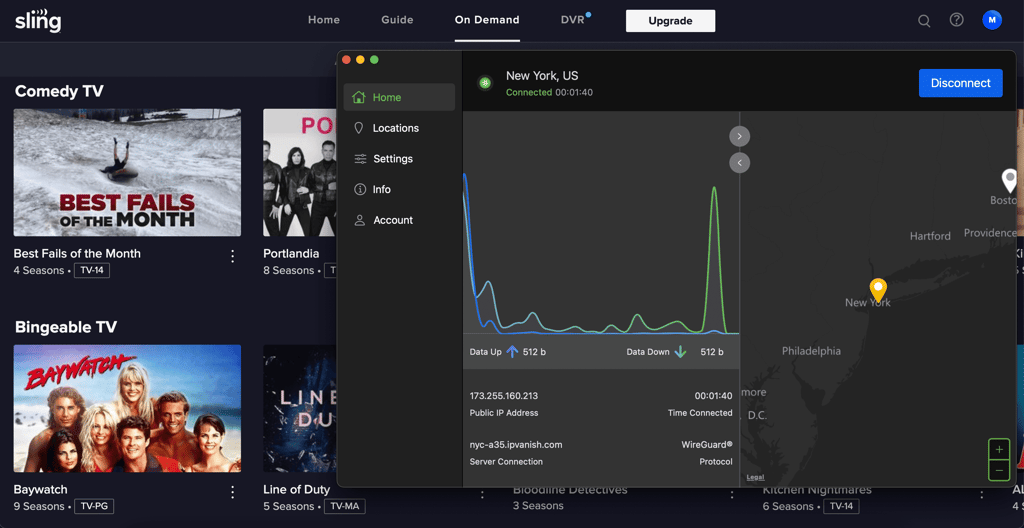Zoom out the map with minus button
Screen dimensions: 1024x528
click(999, 470)
